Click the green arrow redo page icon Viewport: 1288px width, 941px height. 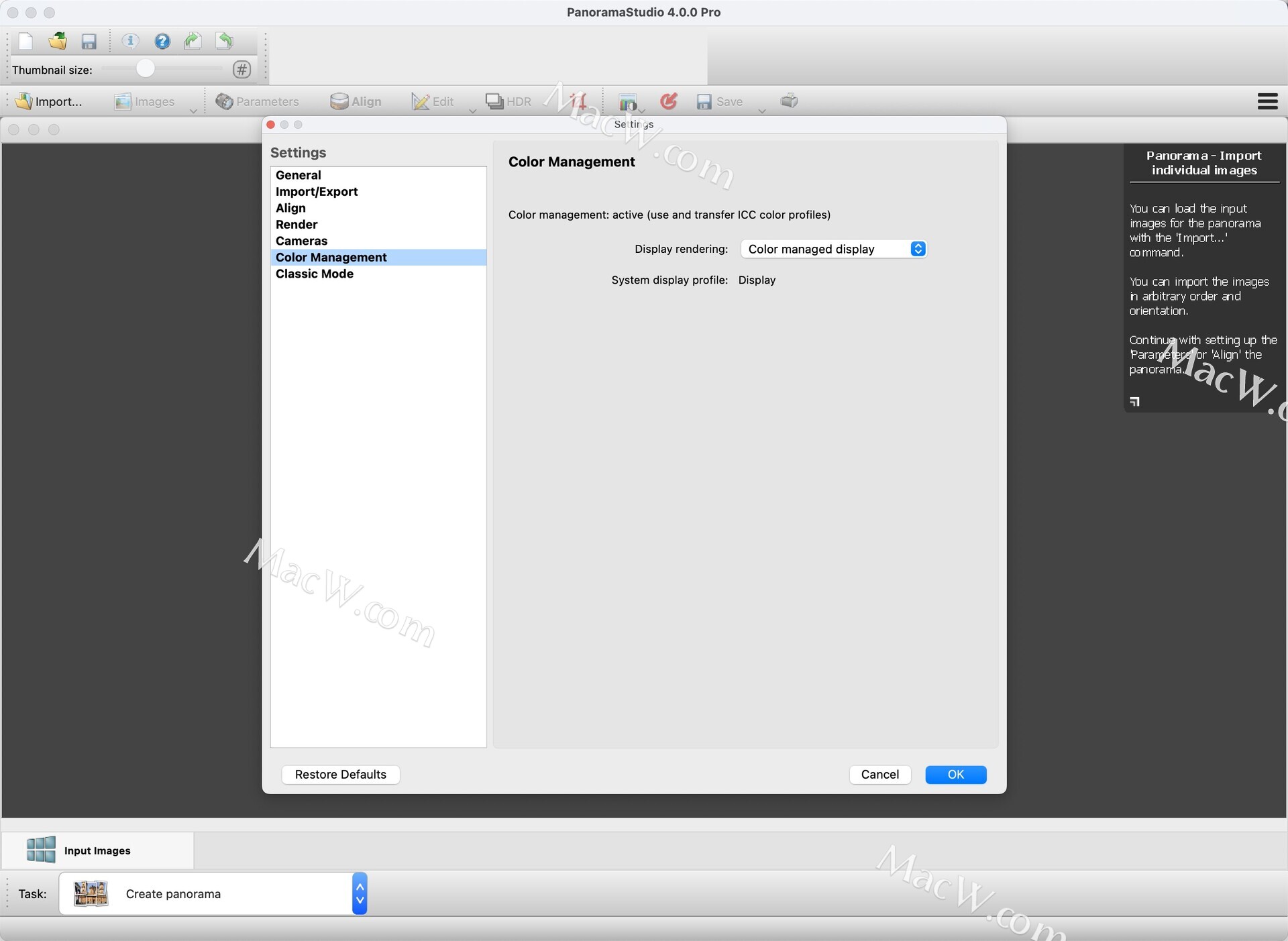(193, 42)
